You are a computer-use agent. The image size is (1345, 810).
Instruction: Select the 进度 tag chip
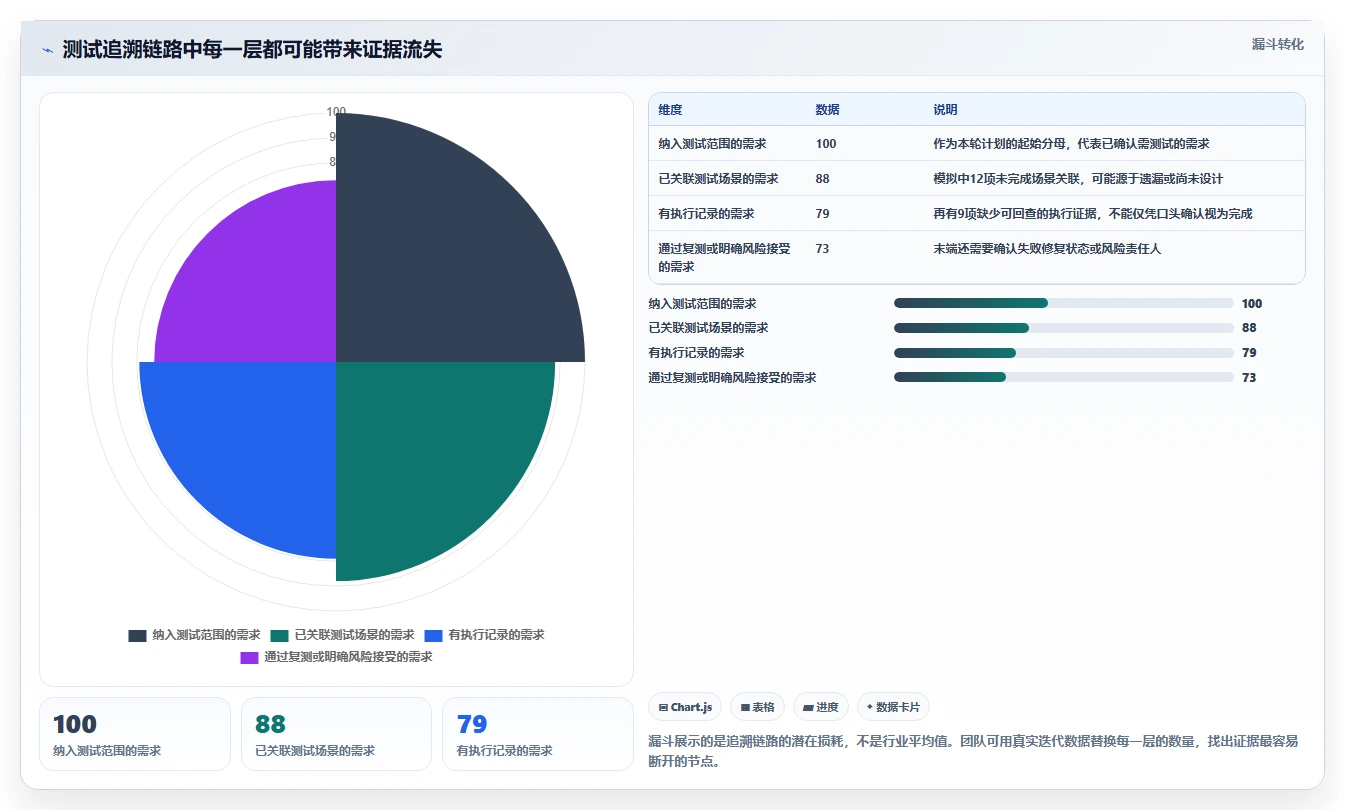tap(821, 707)
